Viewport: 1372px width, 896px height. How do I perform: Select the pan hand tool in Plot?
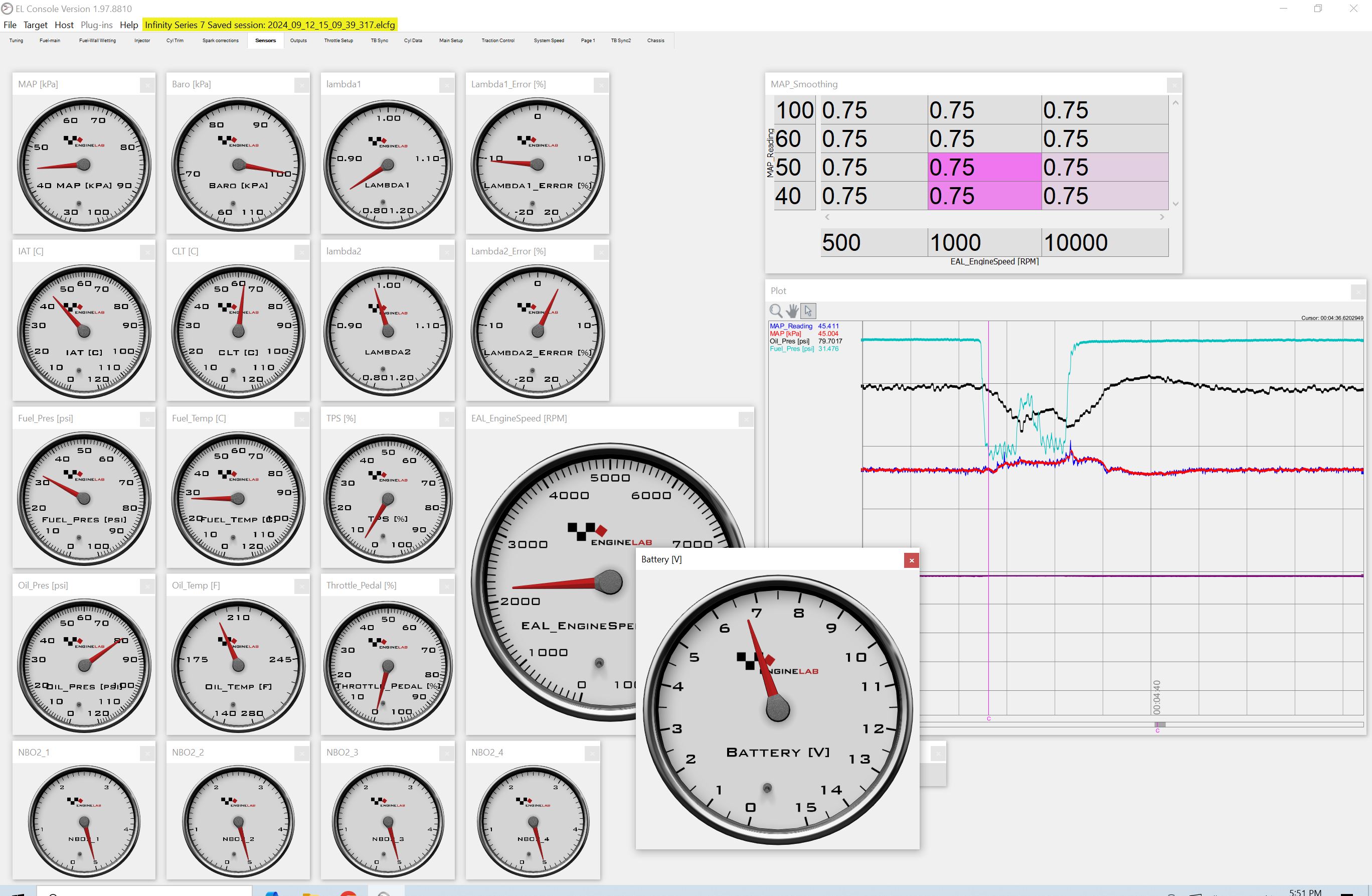[792, 311]
